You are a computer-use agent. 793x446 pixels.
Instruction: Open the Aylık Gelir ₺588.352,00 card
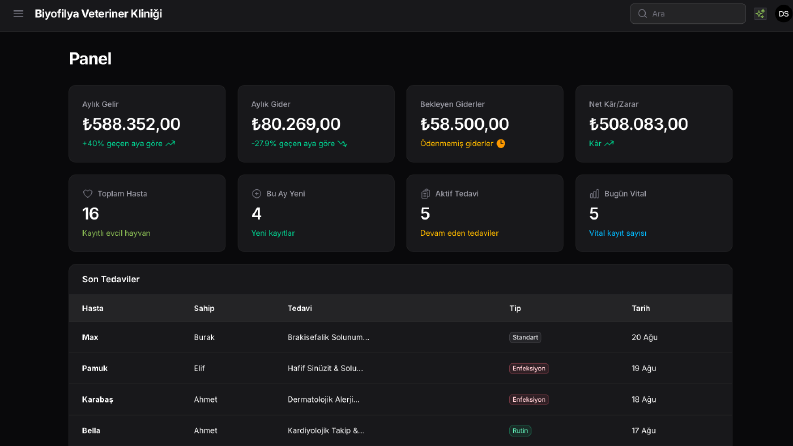[147, 124]
